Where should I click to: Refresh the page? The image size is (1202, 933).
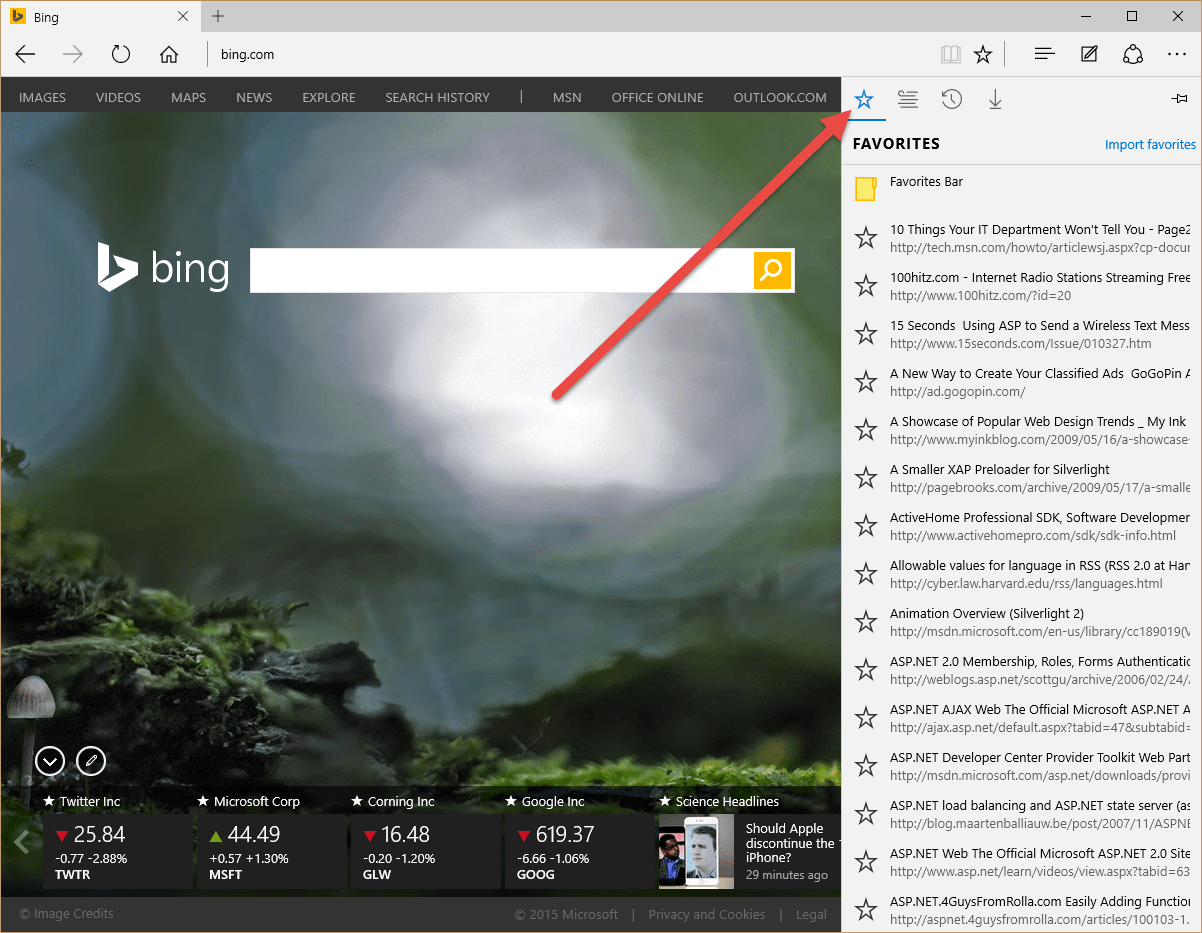tap(121, 54)
